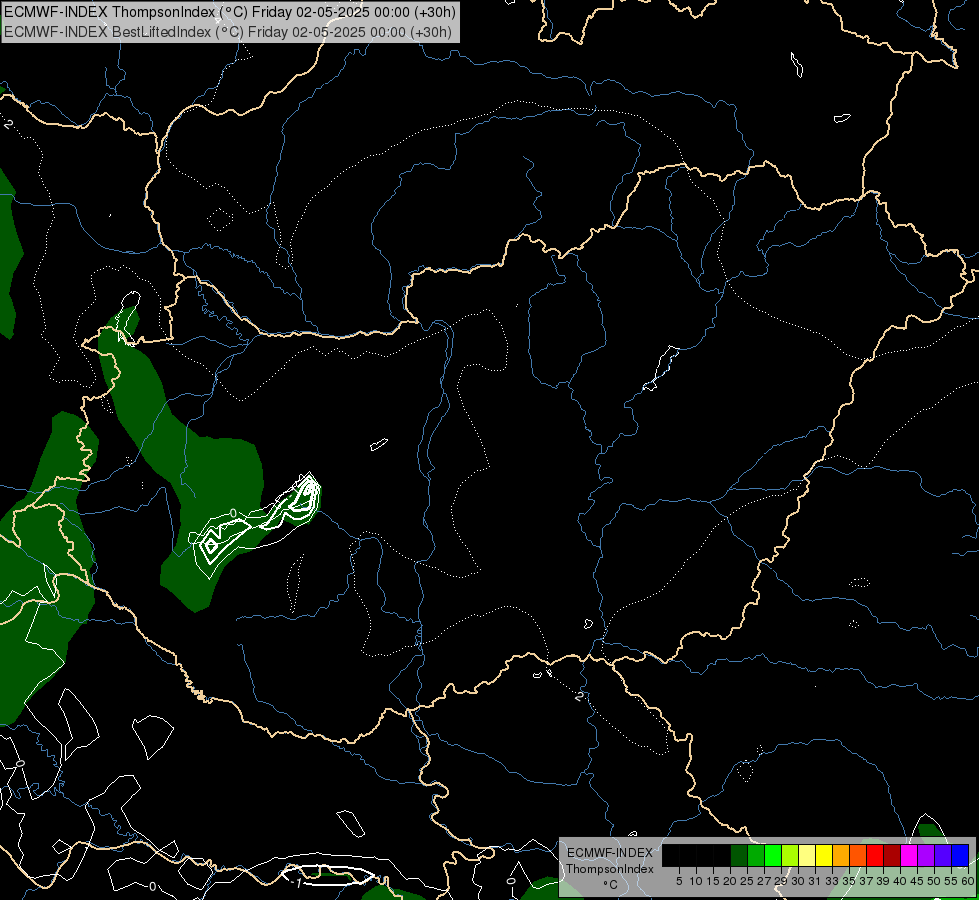Viewport: 979px width, 900px height.
Task: Pick the magenta 40–45 legend swatch
Action: point(909,856)
